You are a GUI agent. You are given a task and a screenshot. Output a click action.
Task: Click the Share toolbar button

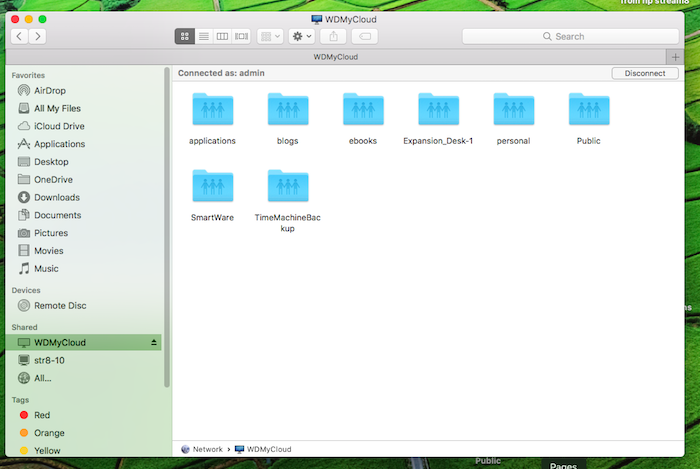pyautogui.click(x=333, y=37)
